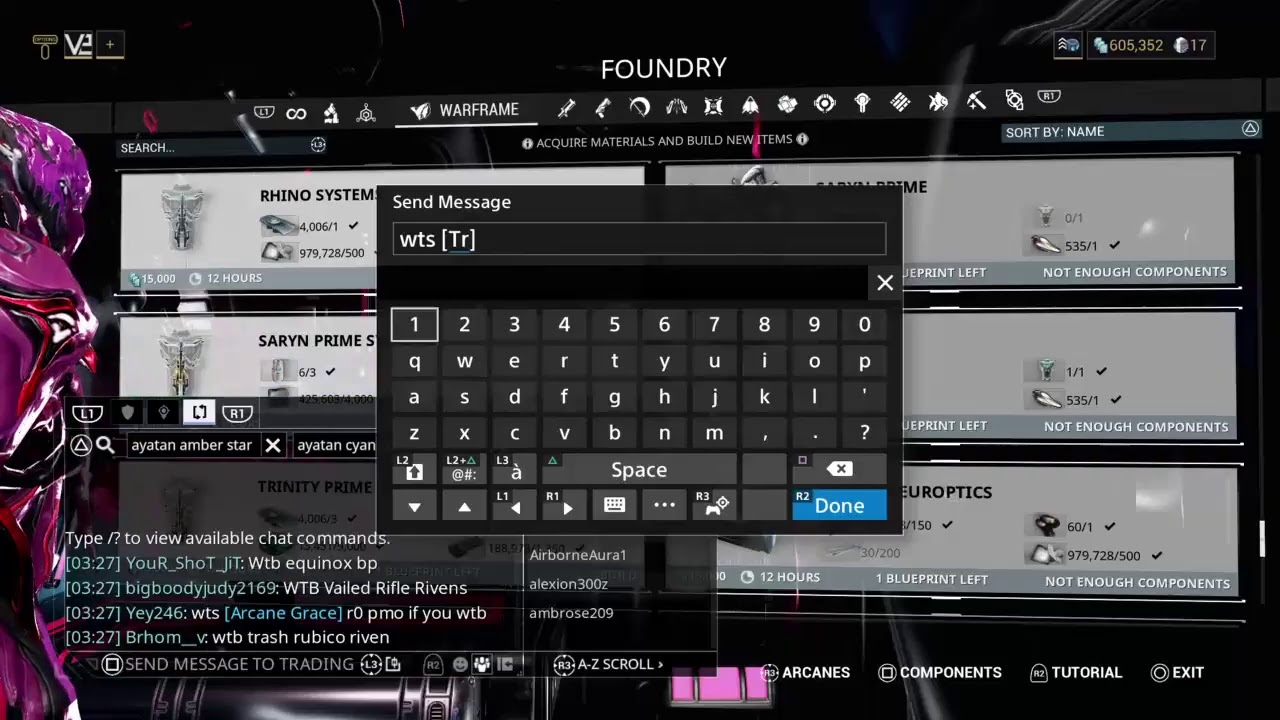Switch to symbols @#: keyboard layout

point(464,470)
